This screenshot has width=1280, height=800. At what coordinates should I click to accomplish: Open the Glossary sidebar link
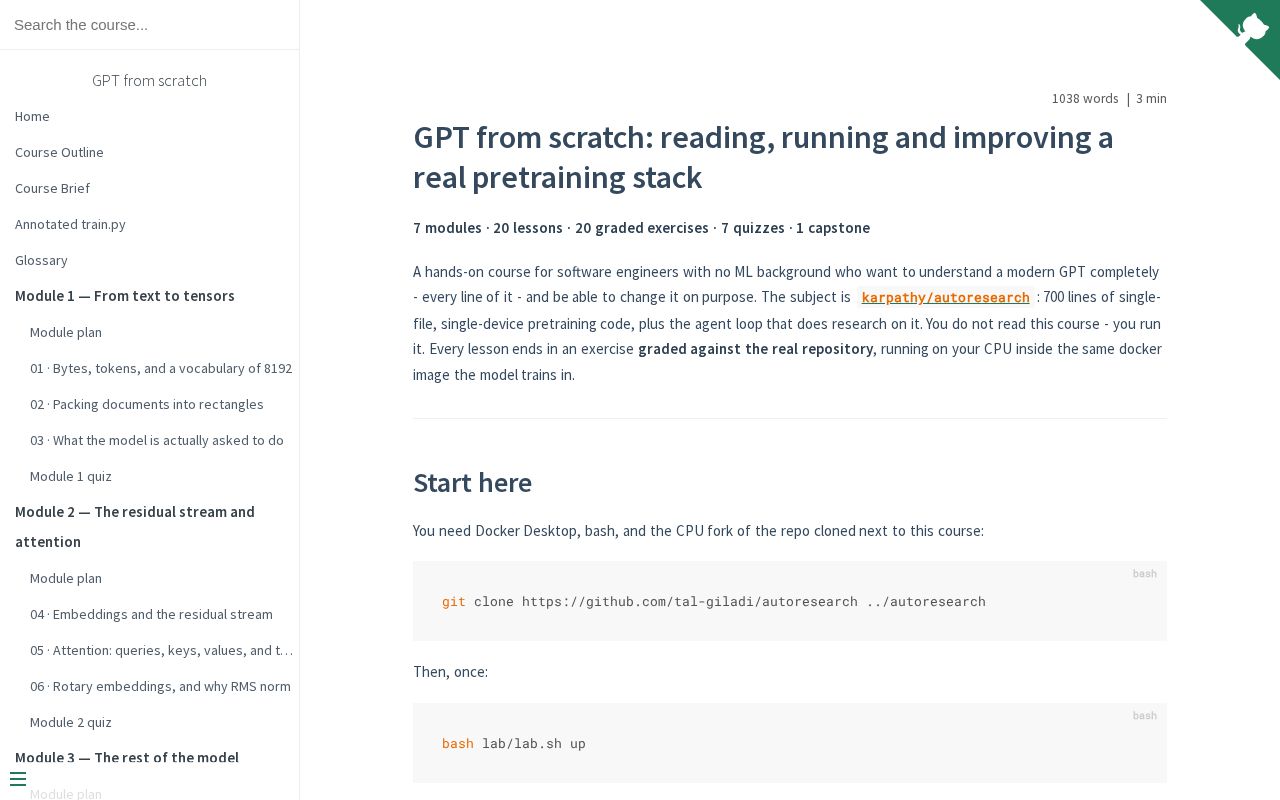tap(41, 260)
